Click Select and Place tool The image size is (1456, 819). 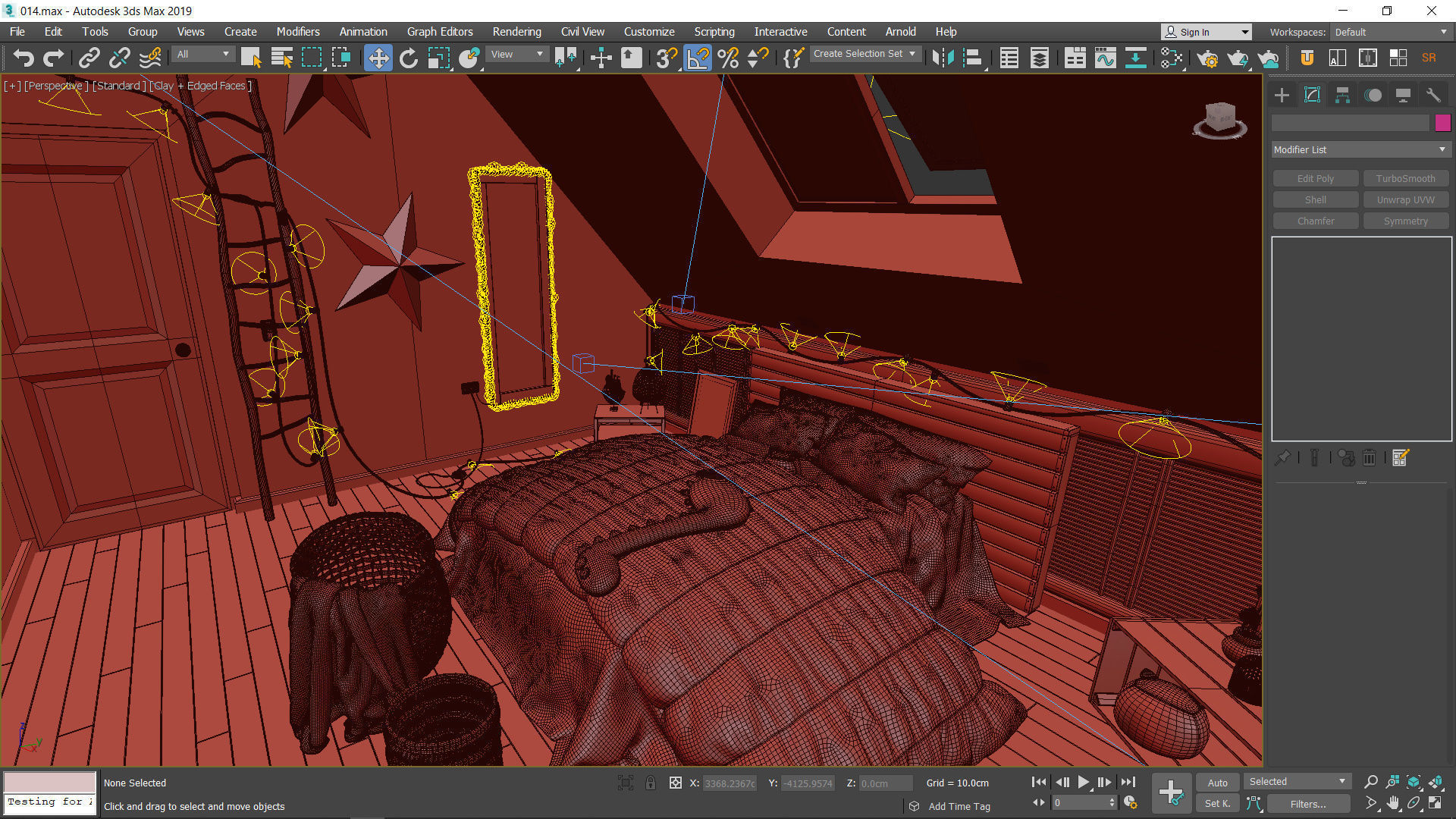click(469, 58)
